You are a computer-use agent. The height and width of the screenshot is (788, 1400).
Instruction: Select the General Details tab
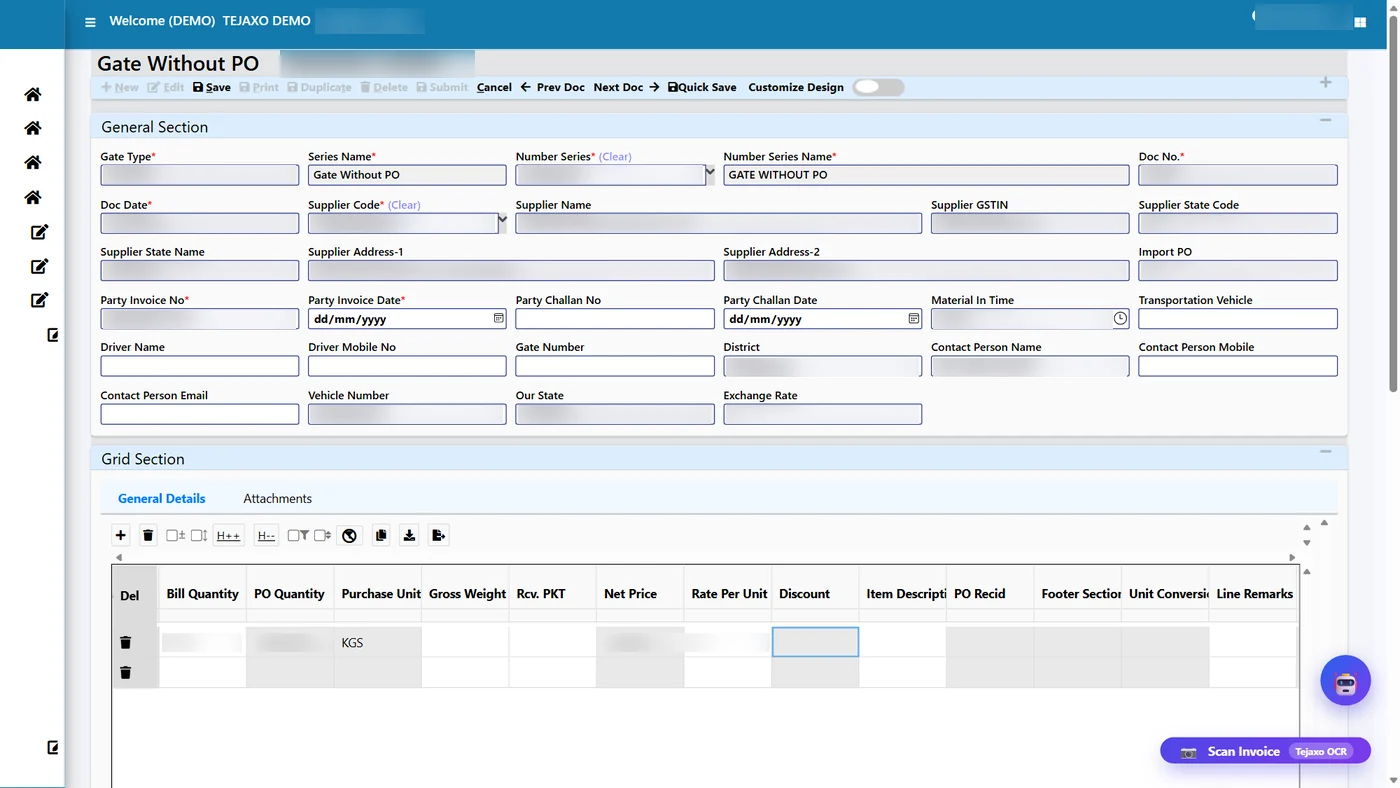pyautogui.click(x=161, y=498)
